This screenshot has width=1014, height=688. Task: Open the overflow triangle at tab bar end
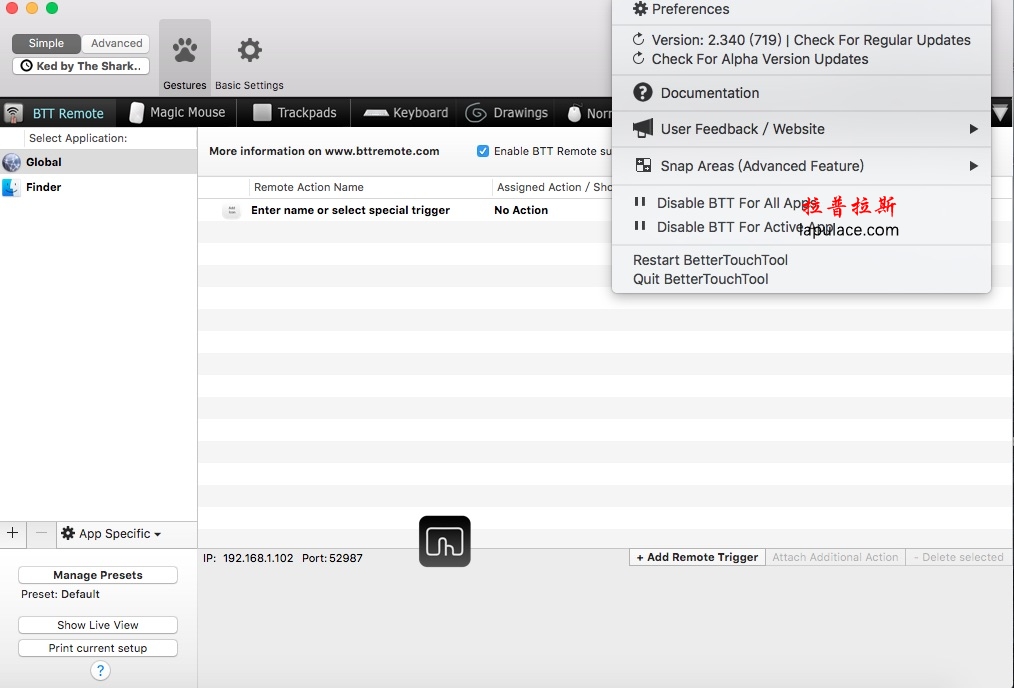(x=1000, y=114)
